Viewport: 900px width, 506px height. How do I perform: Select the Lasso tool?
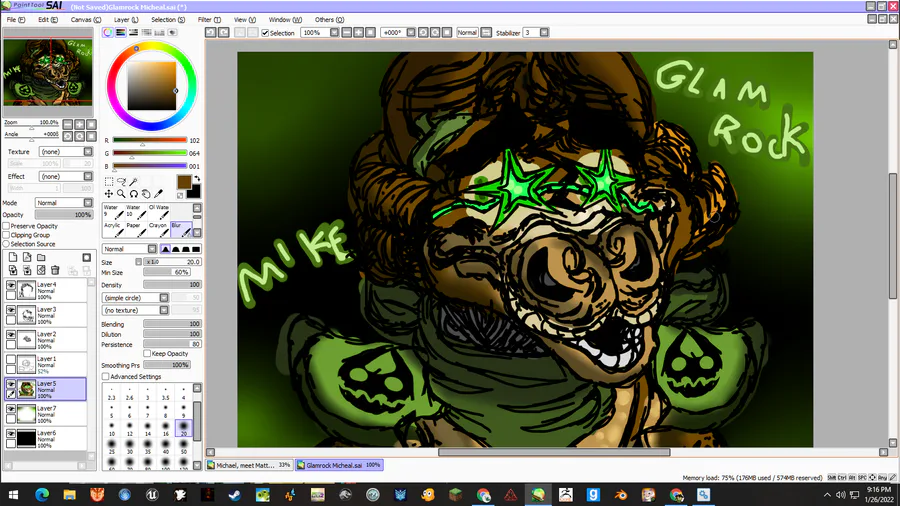click(x=121, y=182)
